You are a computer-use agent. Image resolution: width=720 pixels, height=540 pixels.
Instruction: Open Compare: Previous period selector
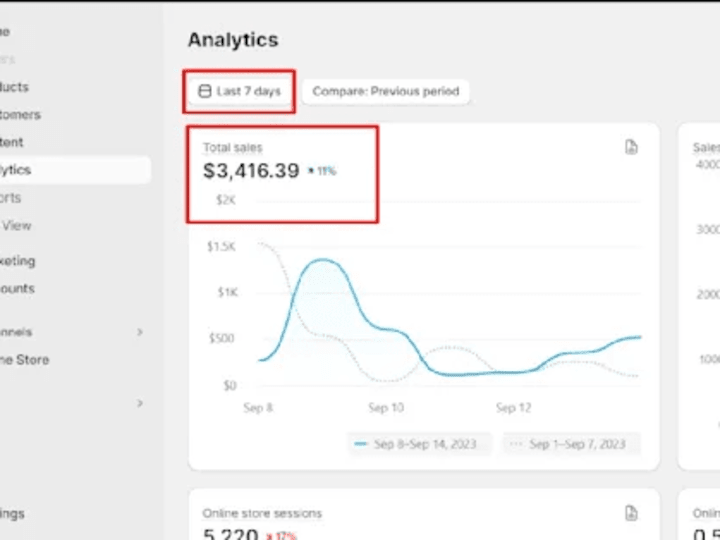(386, 91)
